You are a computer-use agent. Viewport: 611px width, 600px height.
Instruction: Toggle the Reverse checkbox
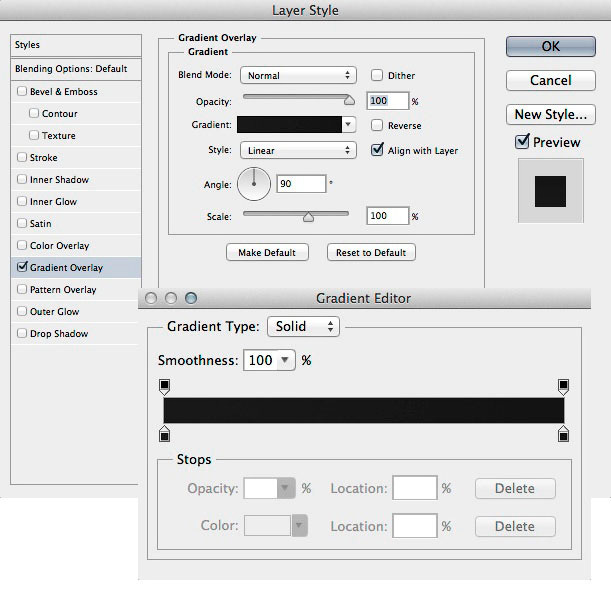[377, 125]
